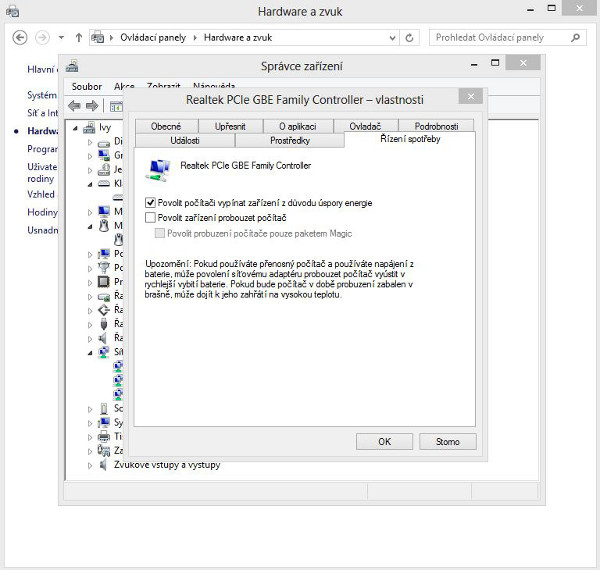Image resolution: width=600 pixels, height=570 pixels.
Task: Refresh the Control Panel address bar
Action: tap(409, 37)
